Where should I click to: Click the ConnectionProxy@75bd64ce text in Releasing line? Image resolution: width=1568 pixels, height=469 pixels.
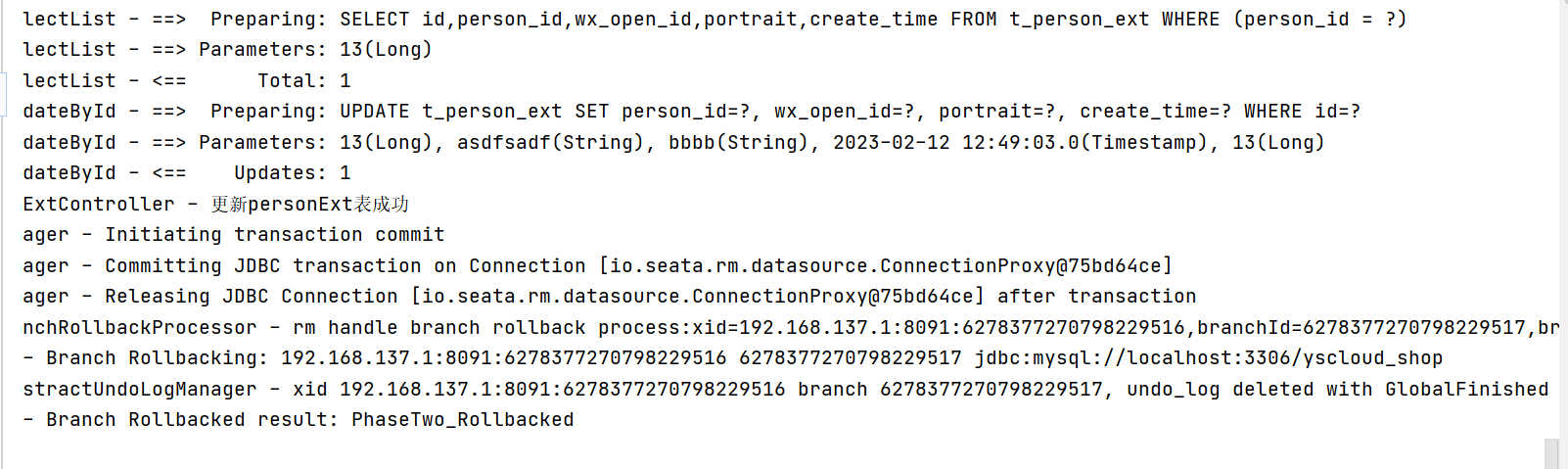click(x=833, y=297)
